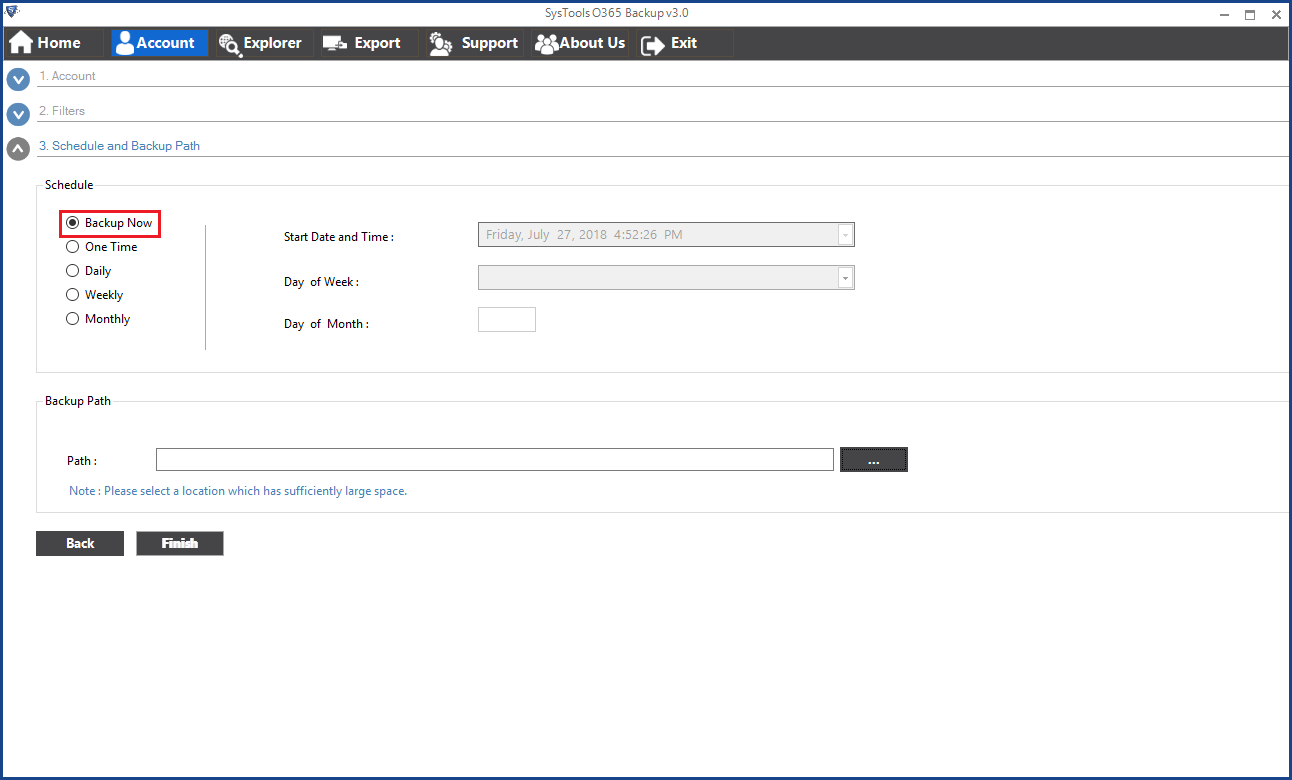This screenshot has height=780, width=1292.
Task: Click the Home house icon
Action: coord(21,43)
